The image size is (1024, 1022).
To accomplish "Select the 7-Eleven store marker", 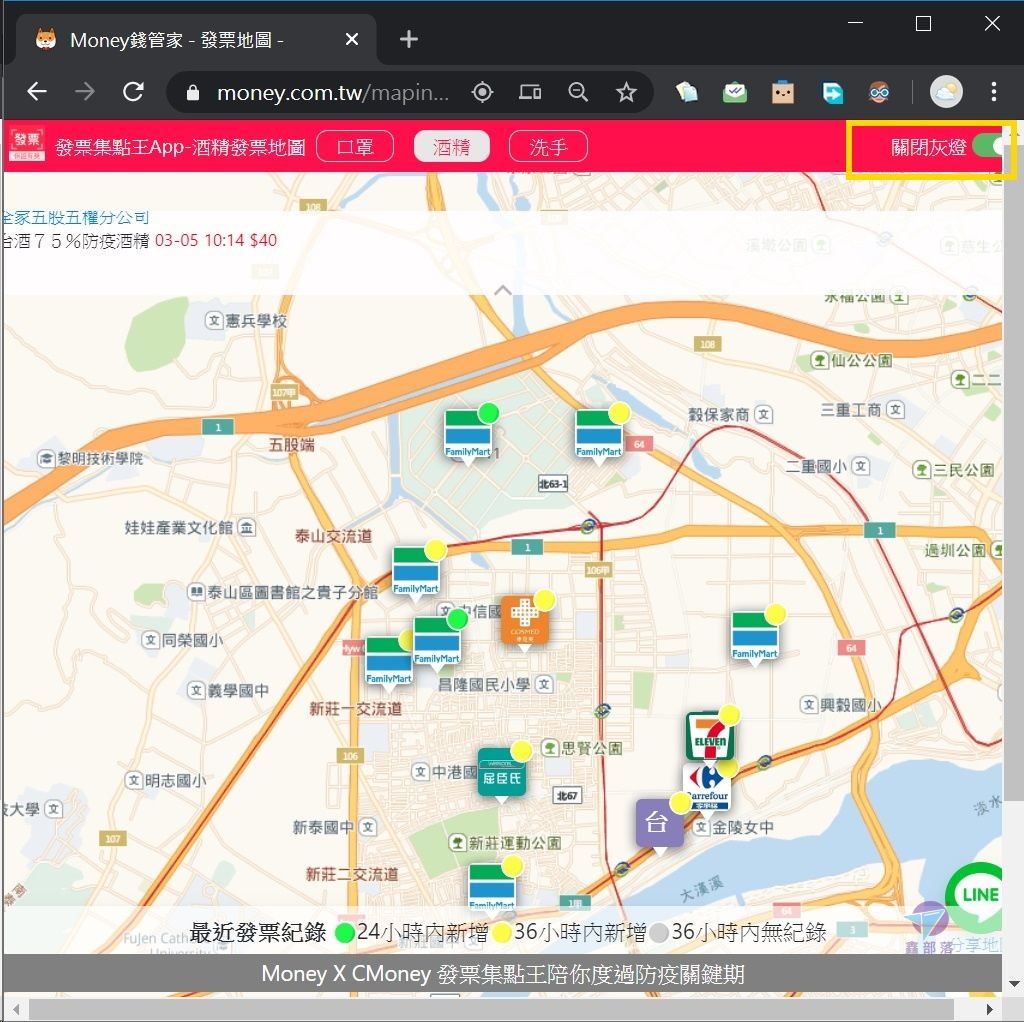I will pos(710,736).
